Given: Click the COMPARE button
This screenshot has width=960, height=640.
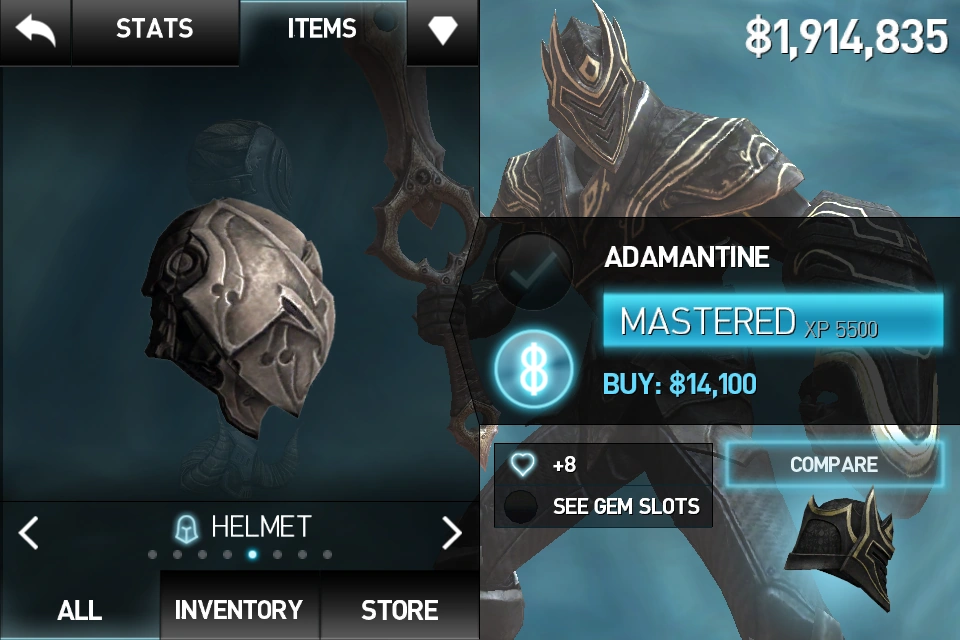Looking at the screenshot, I should click(834, 464).
